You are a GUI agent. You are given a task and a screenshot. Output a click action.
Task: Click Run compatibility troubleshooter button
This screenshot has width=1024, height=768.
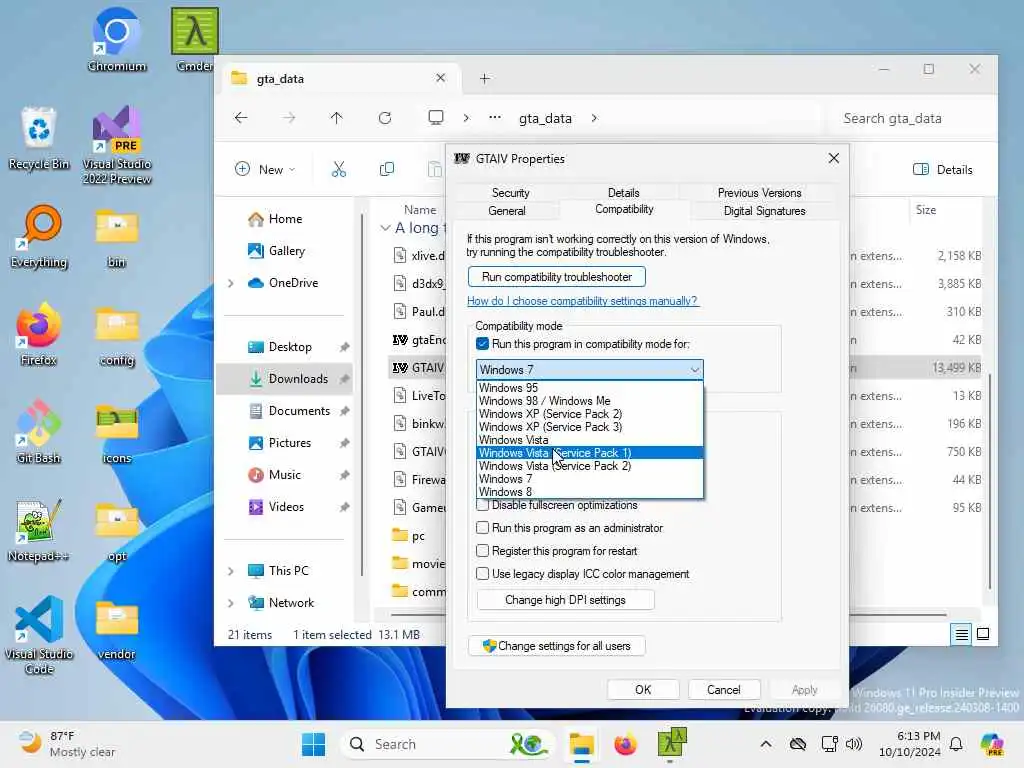pos(556,277)
